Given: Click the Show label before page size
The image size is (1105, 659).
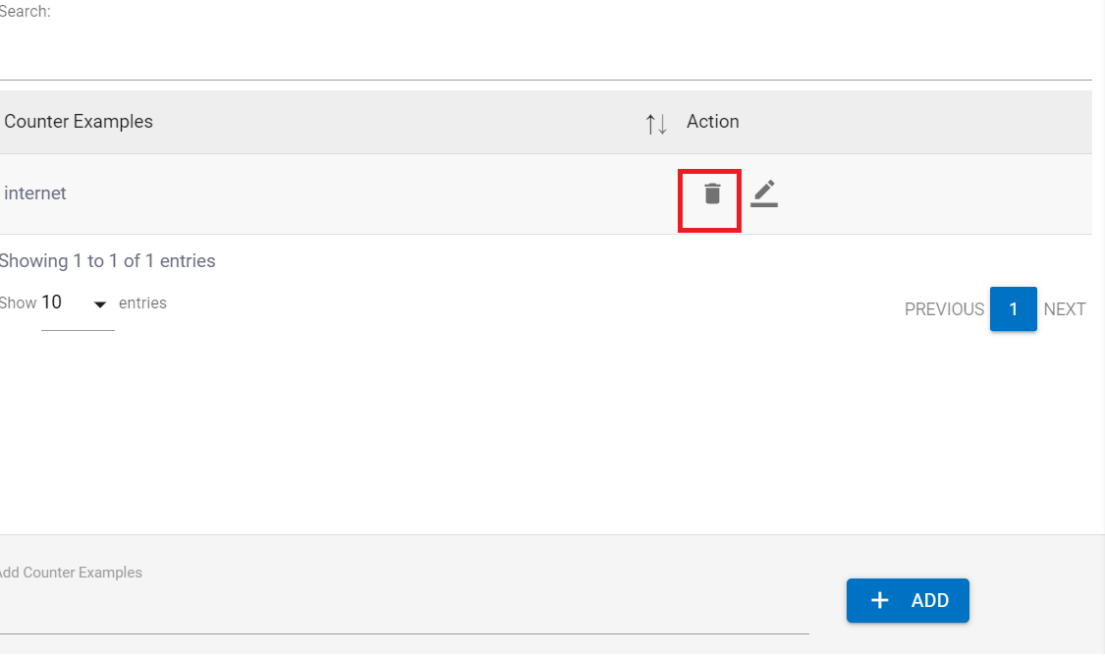Looking at the screenshot, I should (18, 303).
